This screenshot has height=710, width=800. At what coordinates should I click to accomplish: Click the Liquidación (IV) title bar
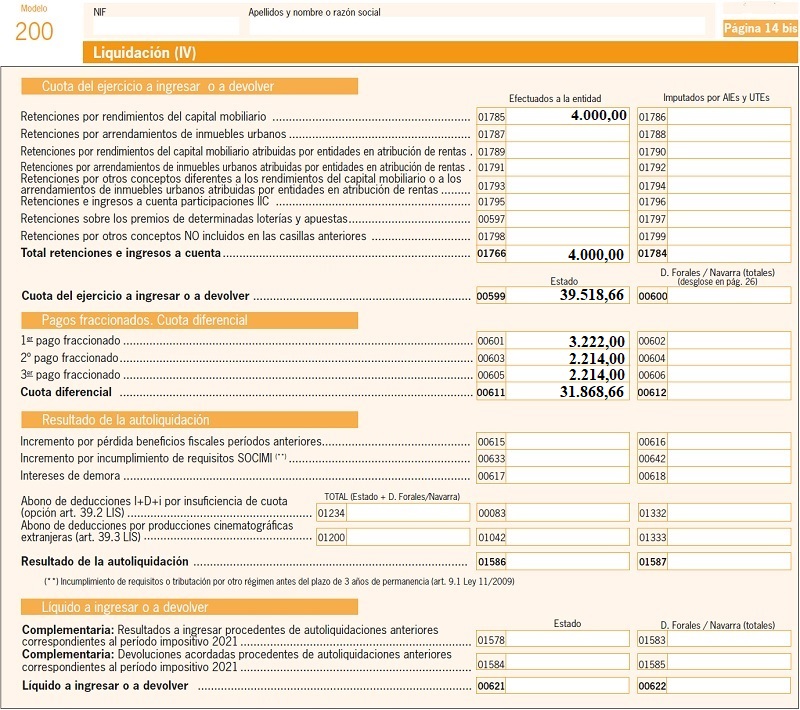tap(440, 53)
